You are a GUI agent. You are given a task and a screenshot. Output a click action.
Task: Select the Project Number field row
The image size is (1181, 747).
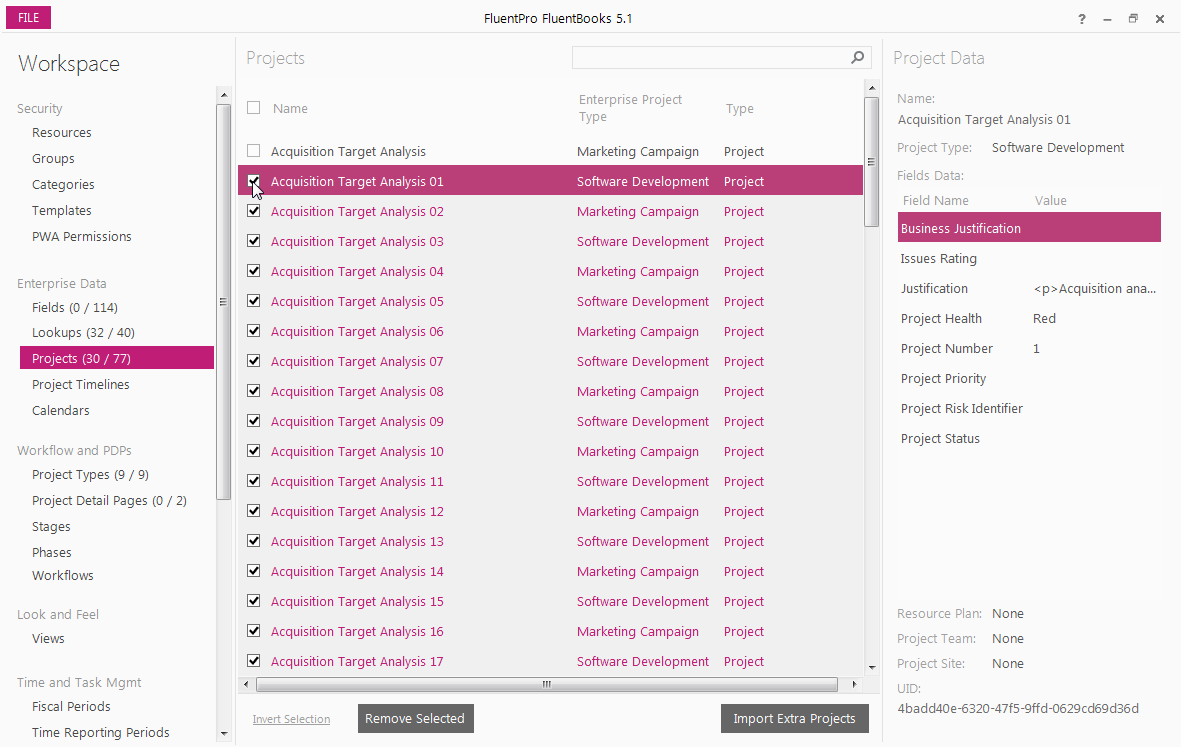click(x=1029, y=349)
